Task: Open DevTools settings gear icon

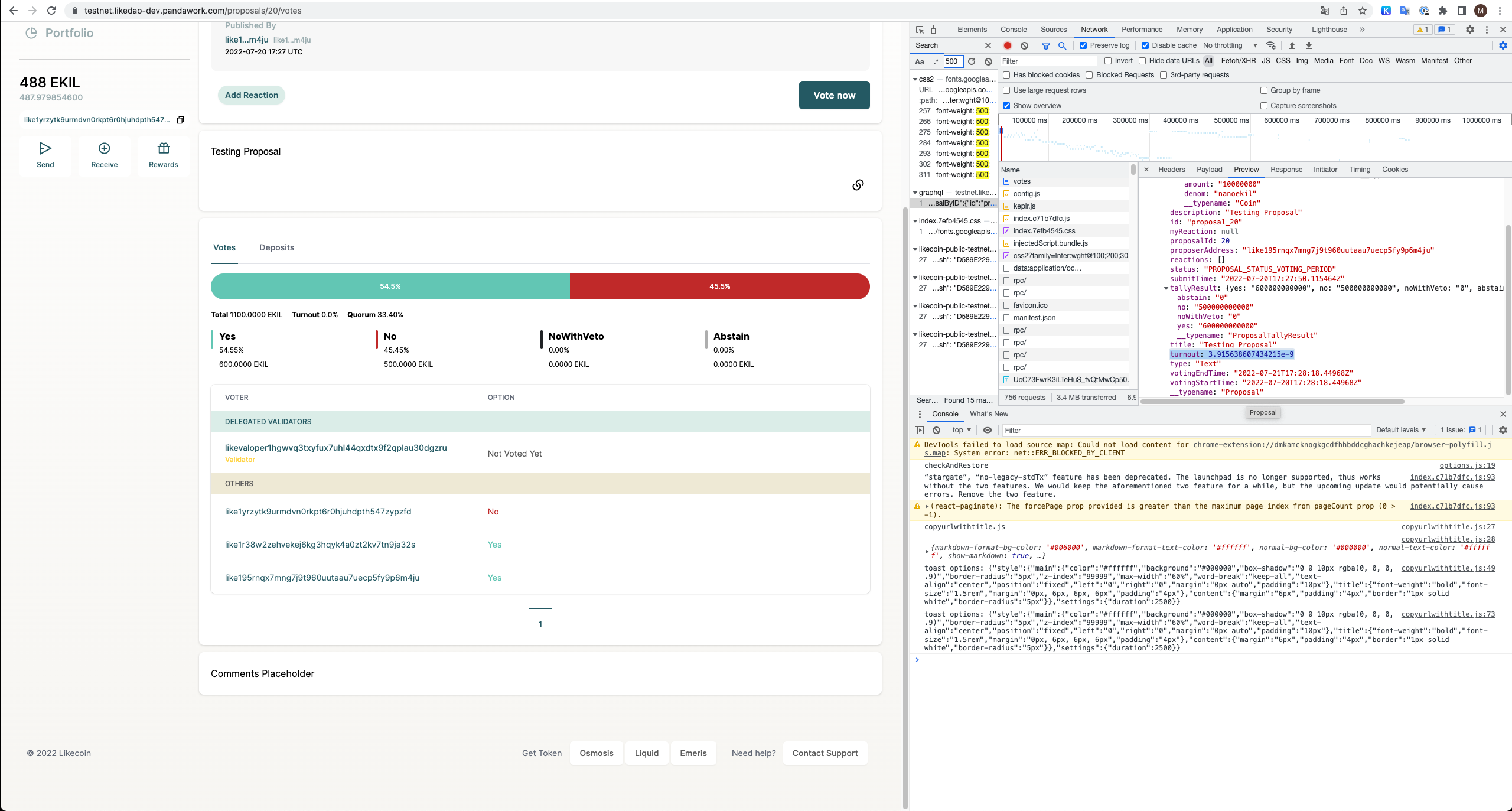Action: [1470, 30]
